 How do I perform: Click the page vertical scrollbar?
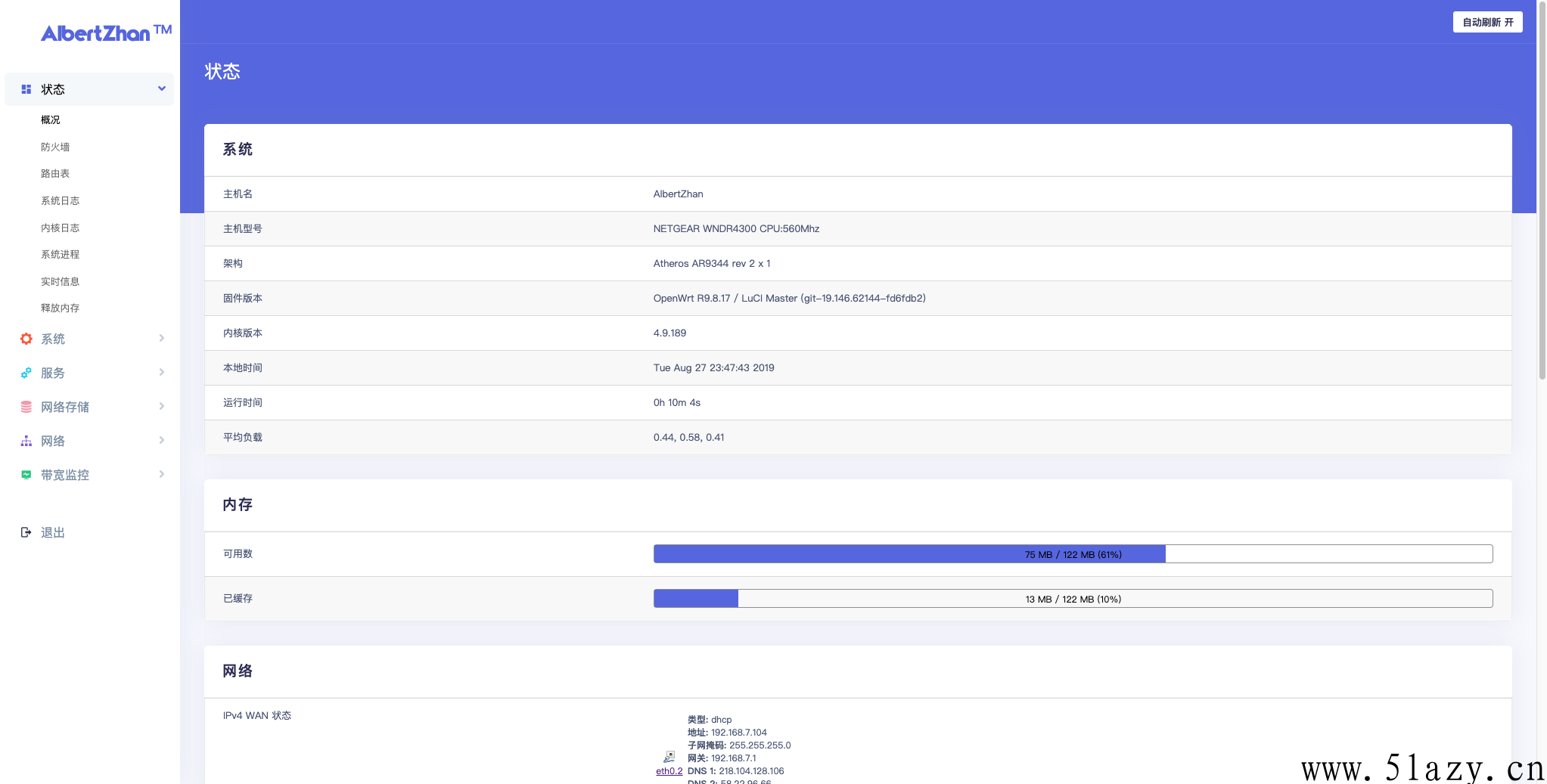click(x=1542, y=189)
